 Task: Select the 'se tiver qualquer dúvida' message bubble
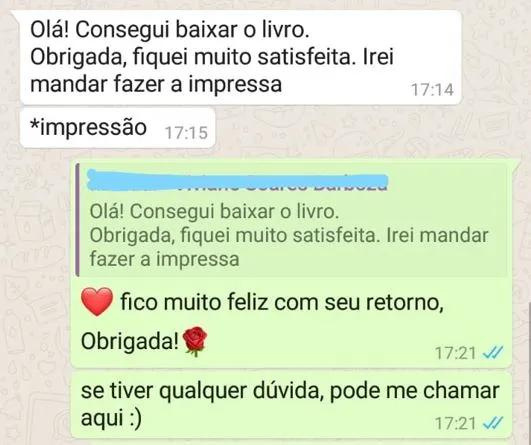point(291,405)
